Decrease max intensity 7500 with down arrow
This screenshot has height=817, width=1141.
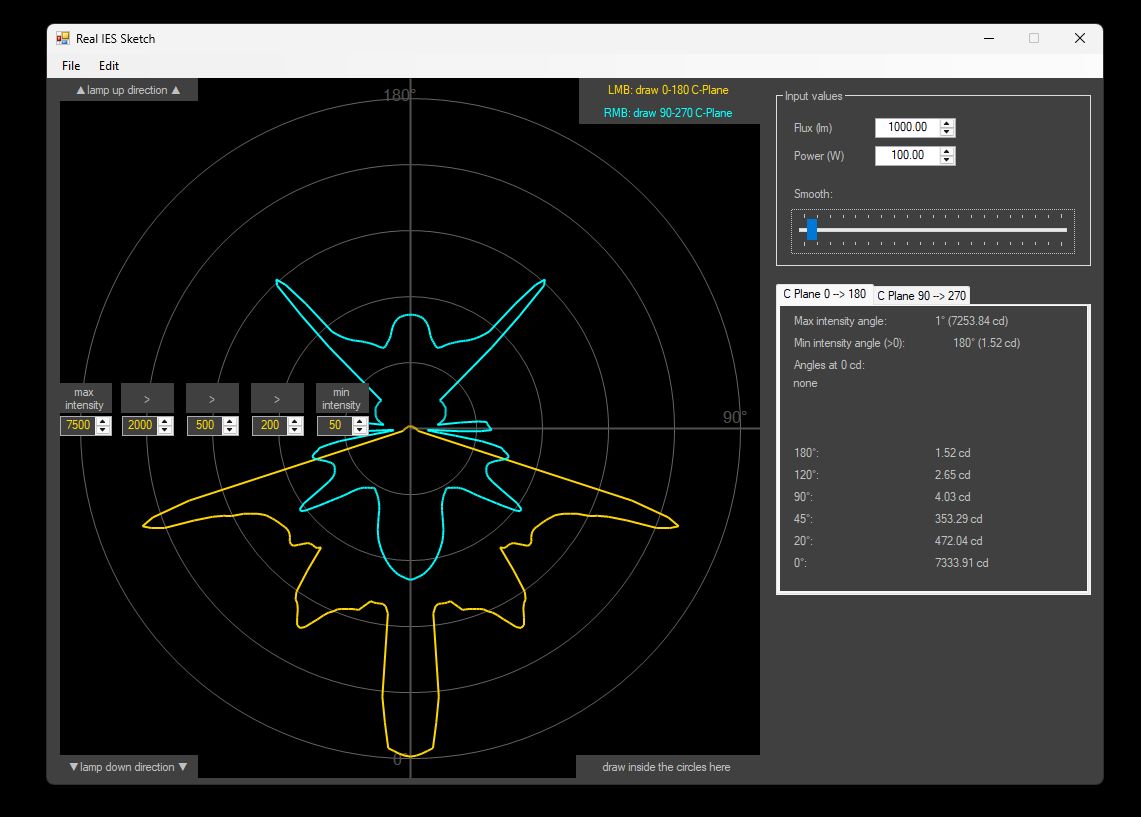103,430
